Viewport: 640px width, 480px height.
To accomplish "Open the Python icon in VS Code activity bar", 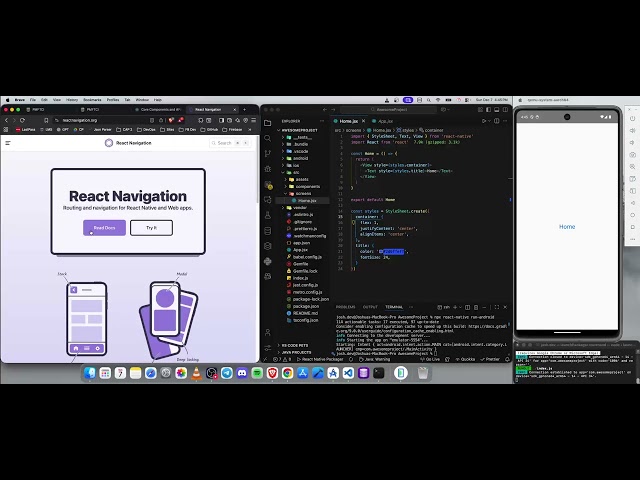I will (268, 261).
